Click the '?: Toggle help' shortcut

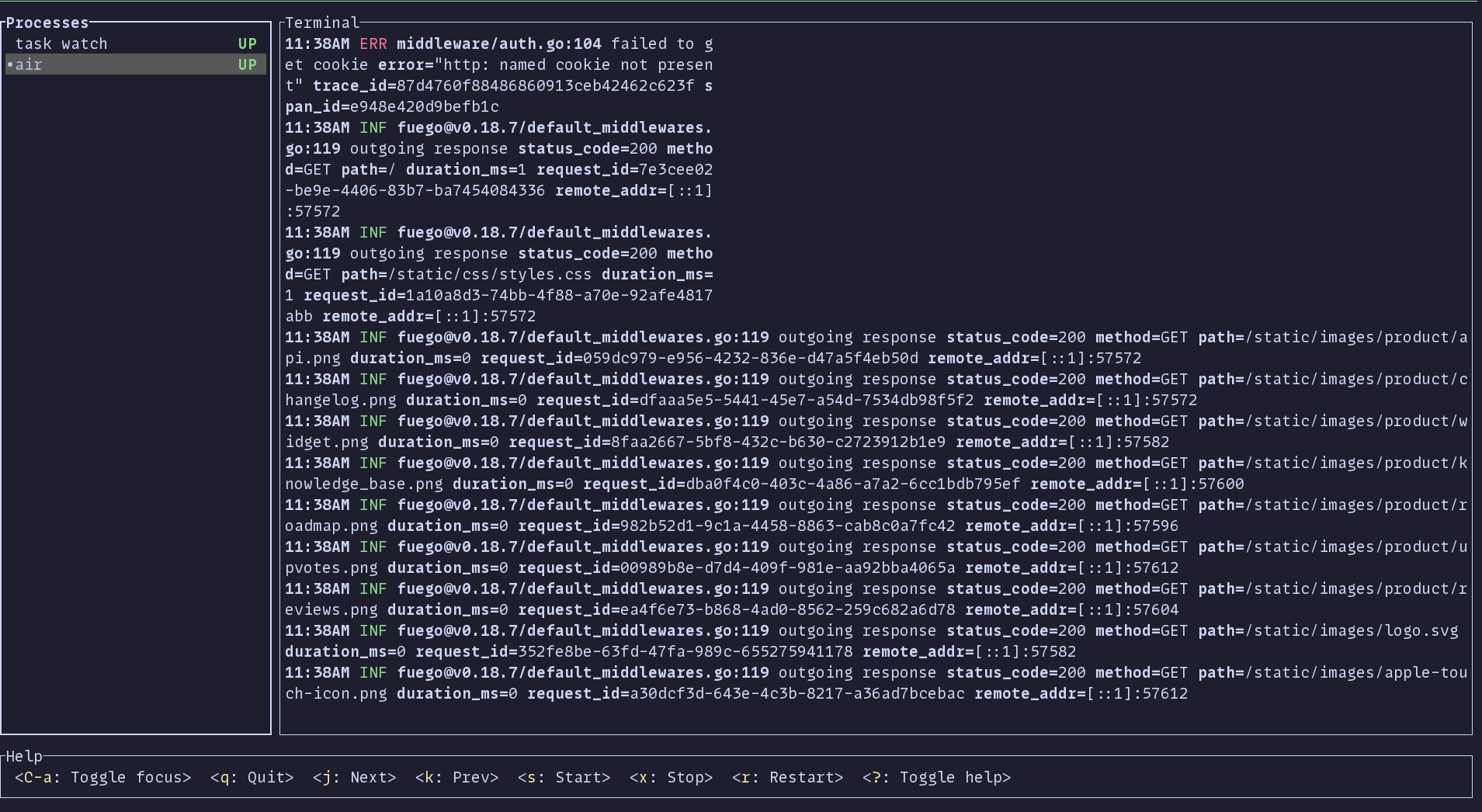coord(936,778)
